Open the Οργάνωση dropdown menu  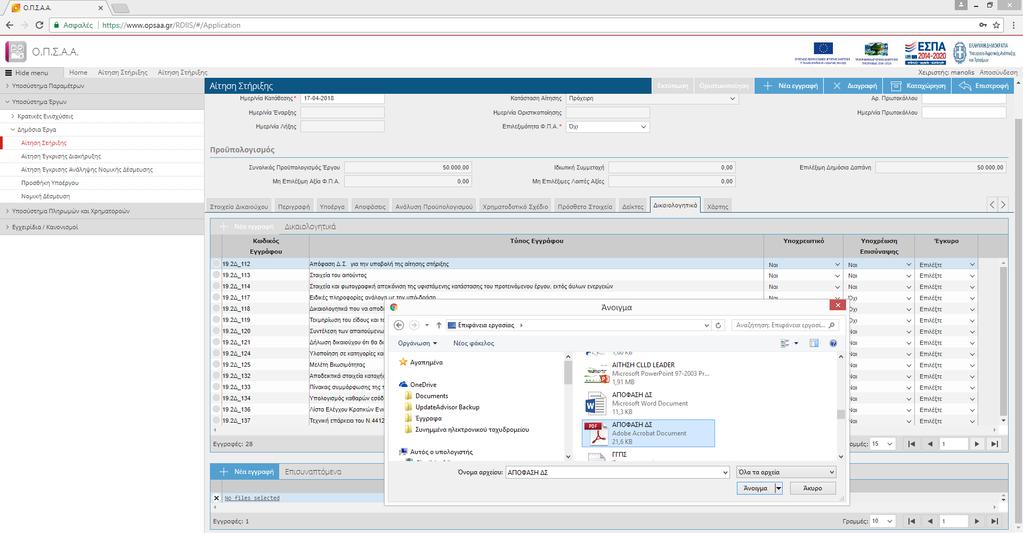click(x=418, y=343)
